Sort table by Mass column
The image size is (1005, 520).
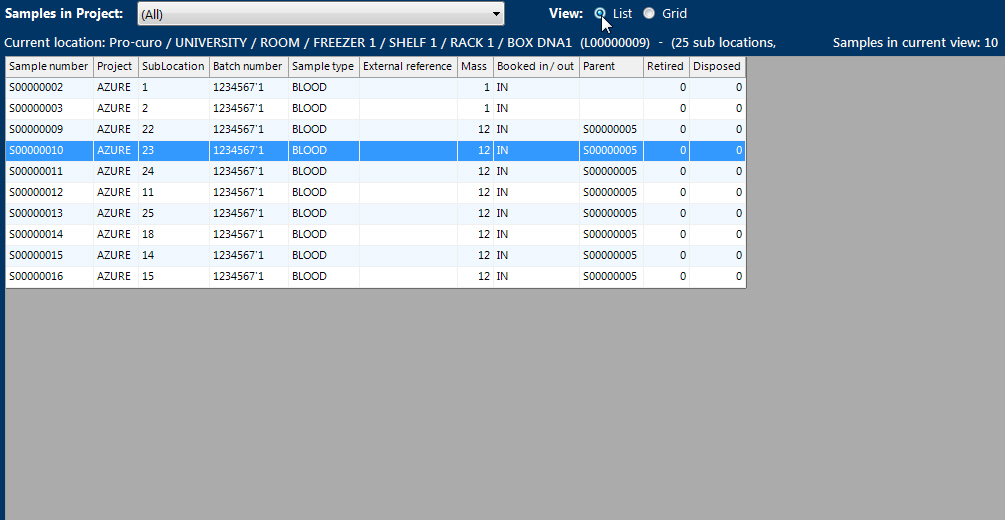tap(475, 67)
